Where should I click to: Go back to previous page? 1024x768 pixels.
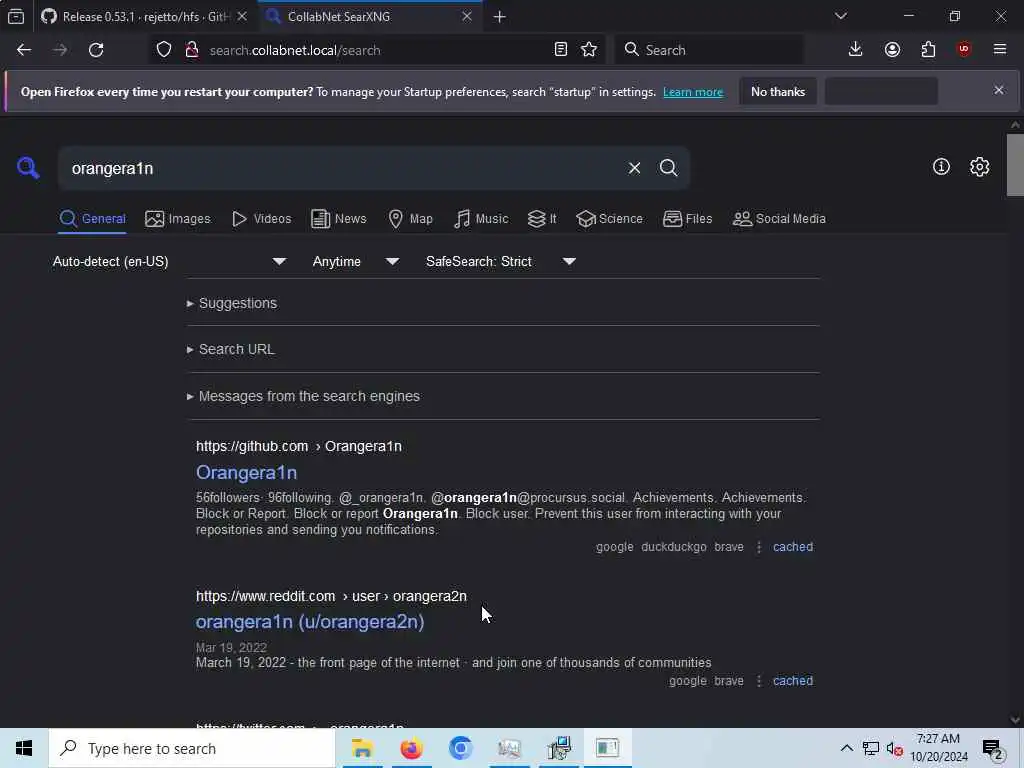[x=24, y=50]
